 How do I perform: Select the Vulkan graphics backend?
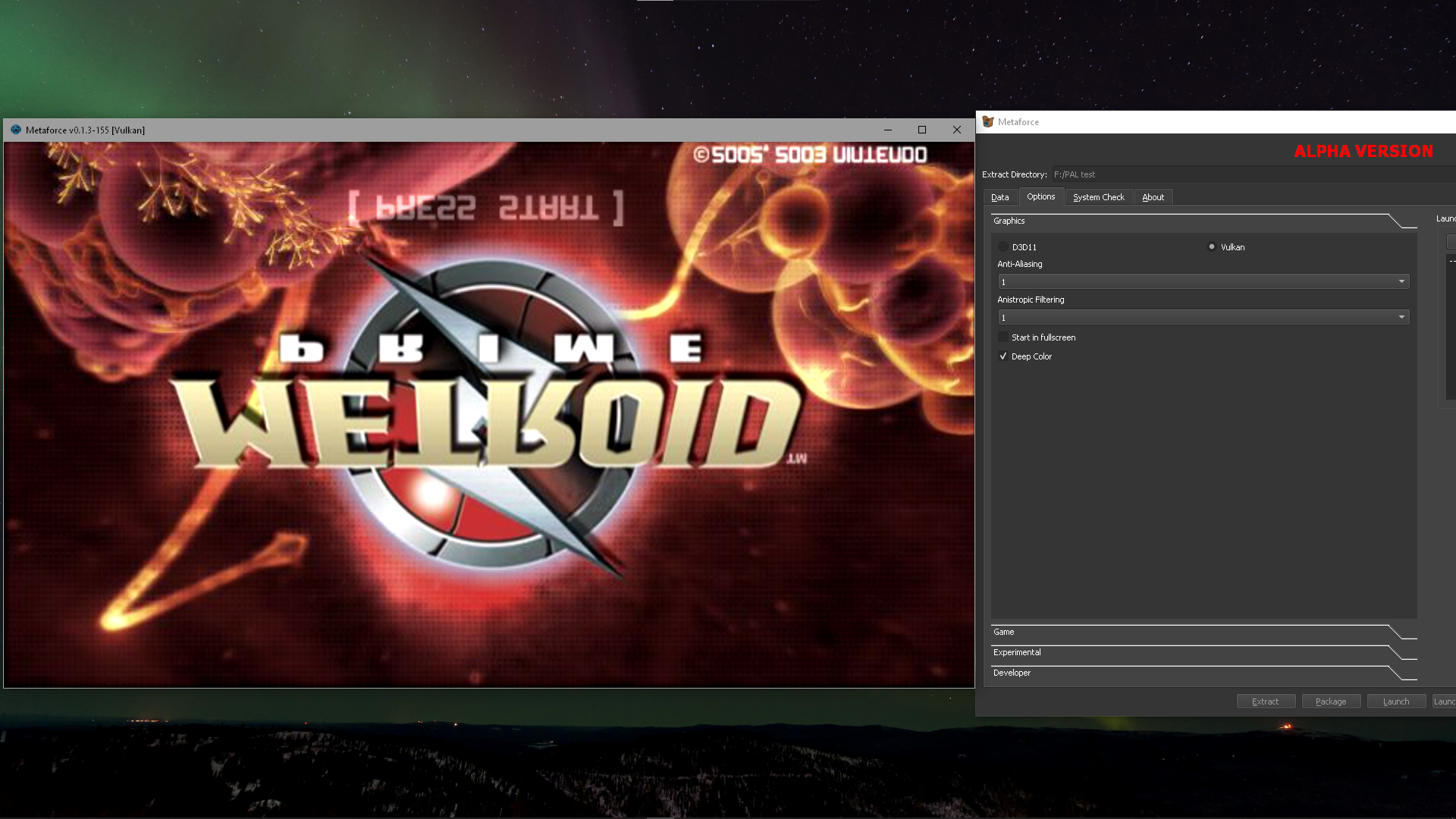click(1212, 246)
